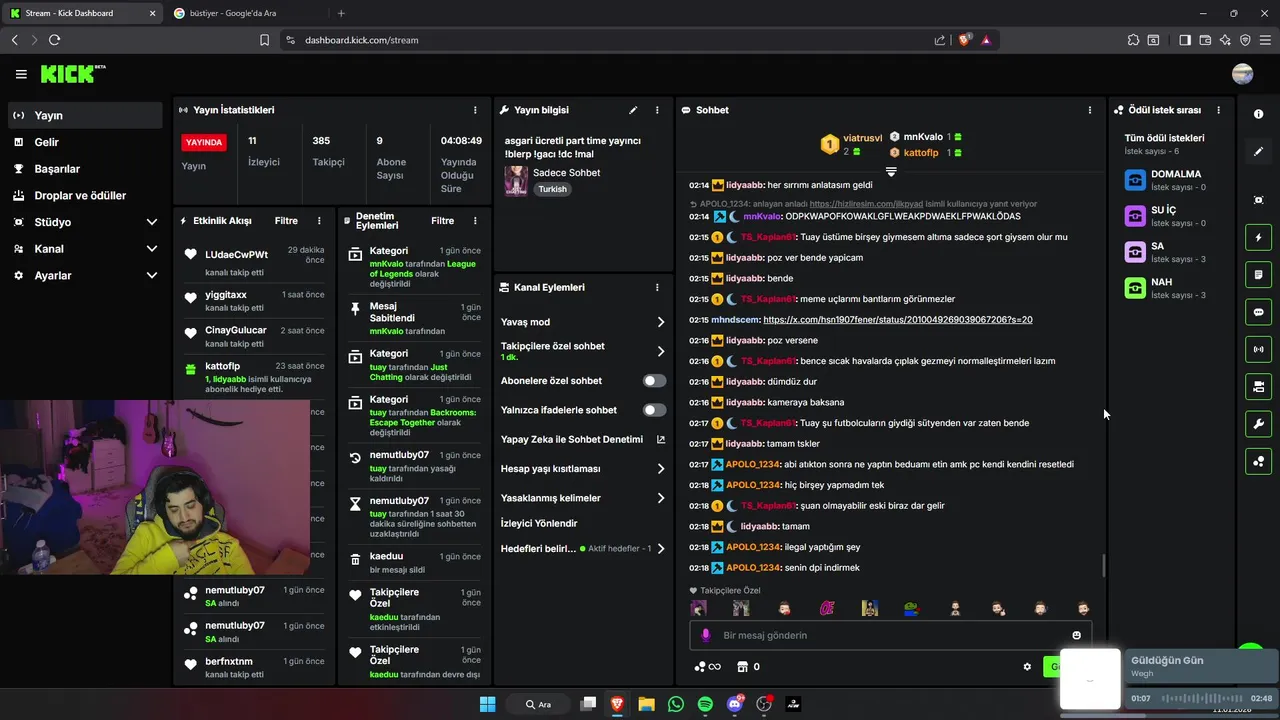1280x720 pixels.
Task: Toggle Yalnızca ifadelerle sohbet switch
Action: click(x=654, y=410)
